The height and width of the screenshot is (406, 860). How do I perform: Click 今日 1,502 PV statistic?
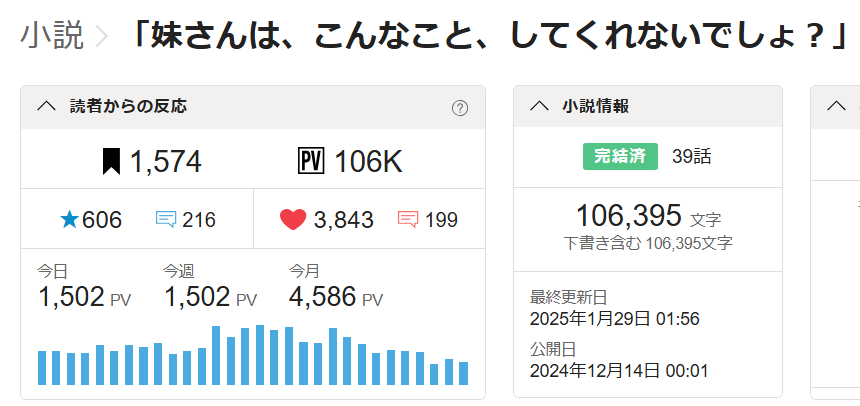(84, 288)
